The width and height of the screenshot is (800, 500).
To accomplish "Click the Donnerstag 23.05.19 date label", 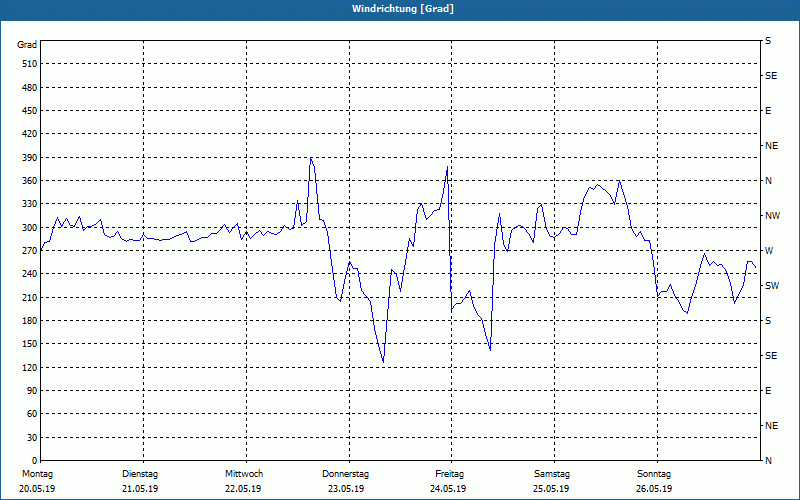I will (345, 481).
